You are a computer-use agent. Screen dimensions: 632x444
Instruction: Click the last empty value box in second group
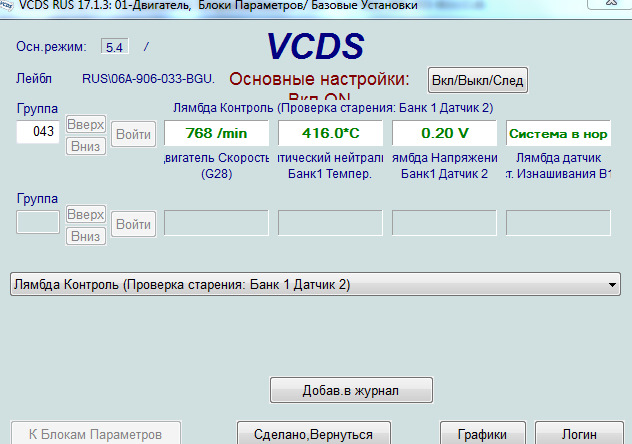558,223
